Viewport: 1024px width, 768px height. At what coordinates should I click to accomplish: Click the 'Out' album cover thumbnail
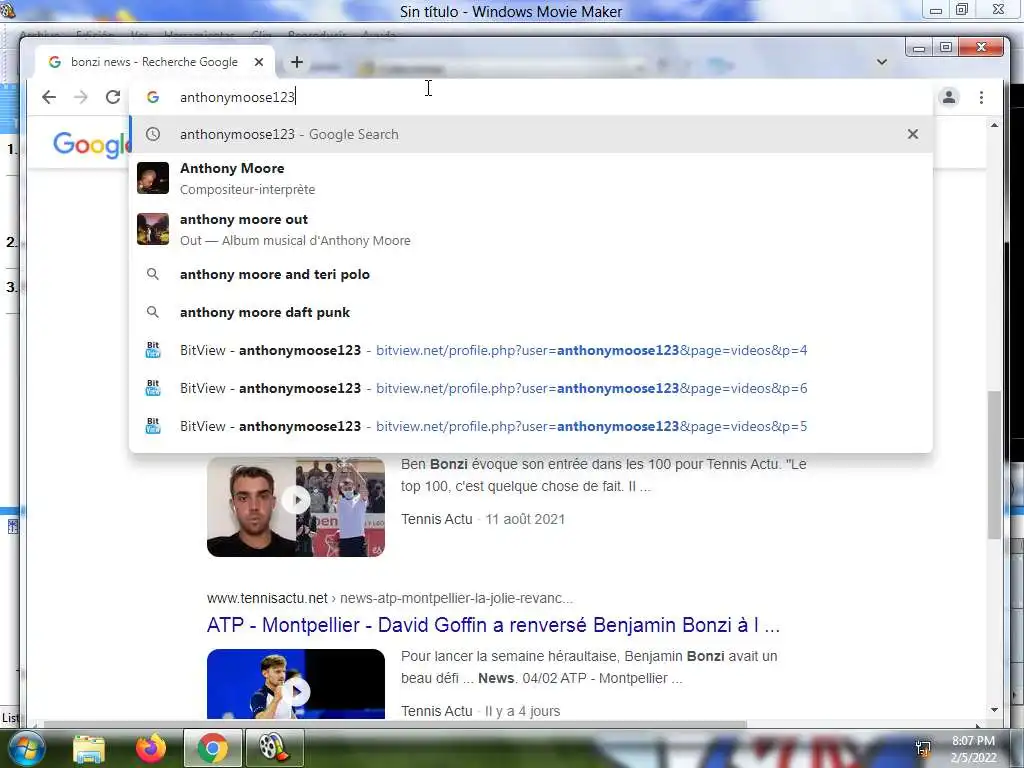[153, 229]
